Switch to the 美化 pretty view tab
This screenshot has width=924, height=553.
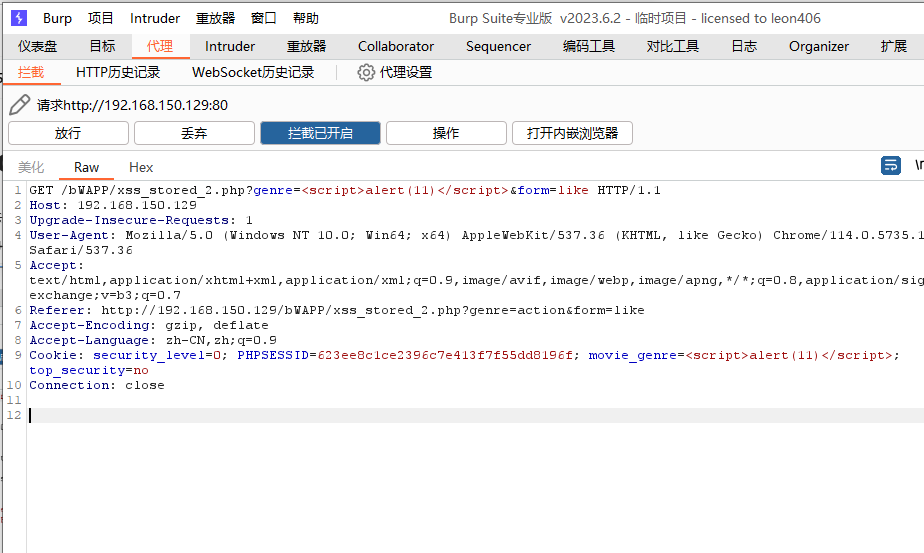(31, 167)
